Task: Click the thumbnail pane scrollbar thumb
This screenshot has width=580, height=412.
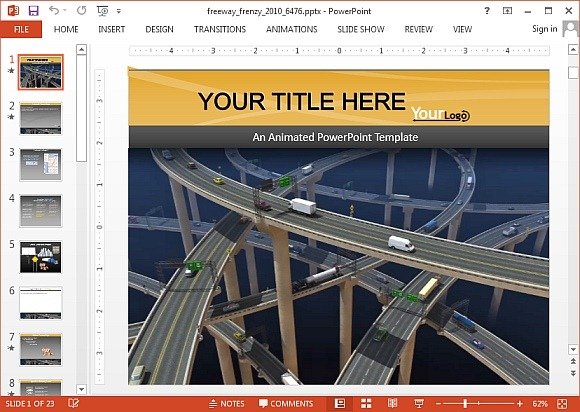Action: [x=81, y=109]
